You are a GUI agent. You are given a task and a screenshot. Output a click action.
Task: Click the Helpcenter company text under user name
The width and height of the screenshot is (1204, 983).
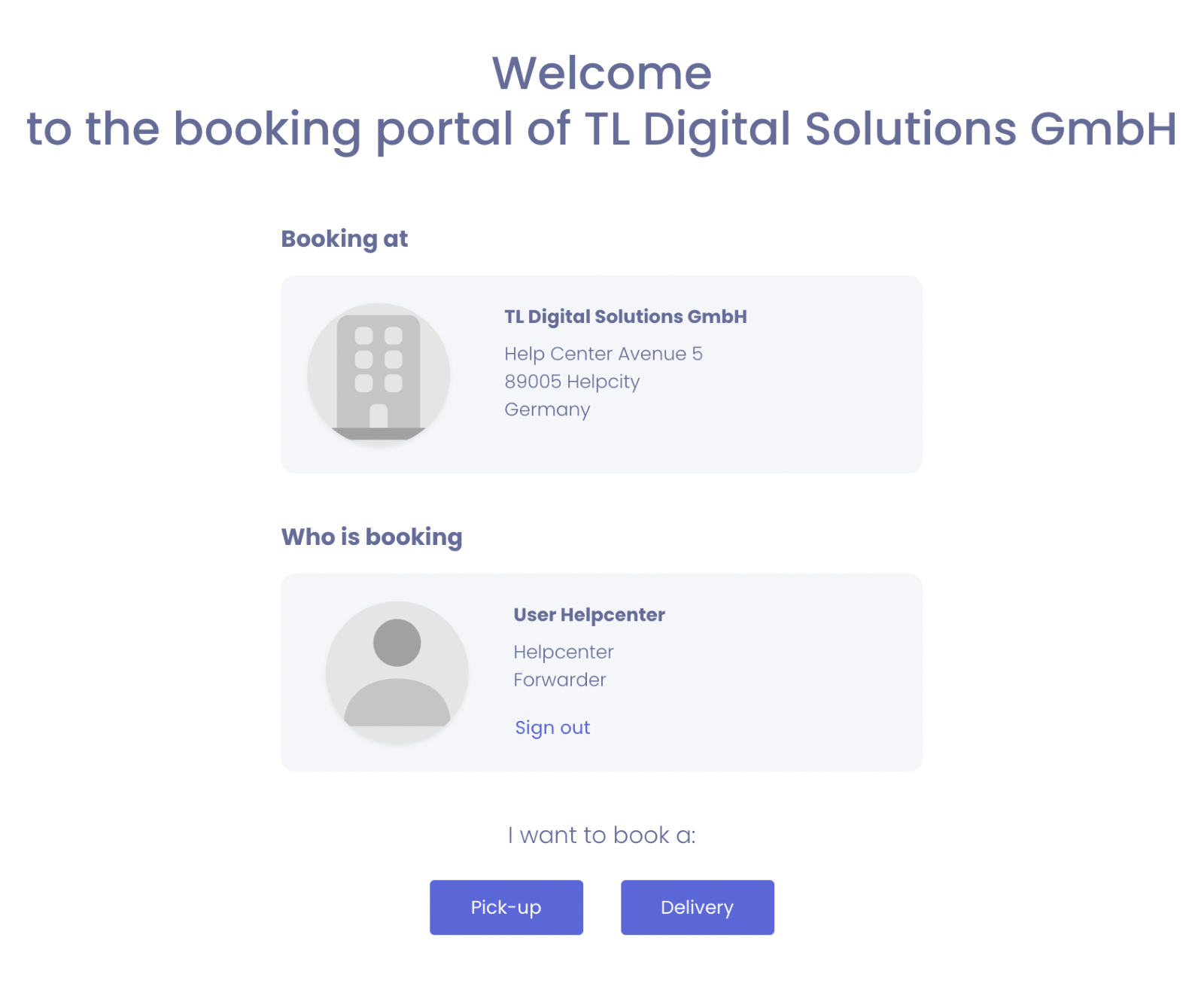[564, 652]
